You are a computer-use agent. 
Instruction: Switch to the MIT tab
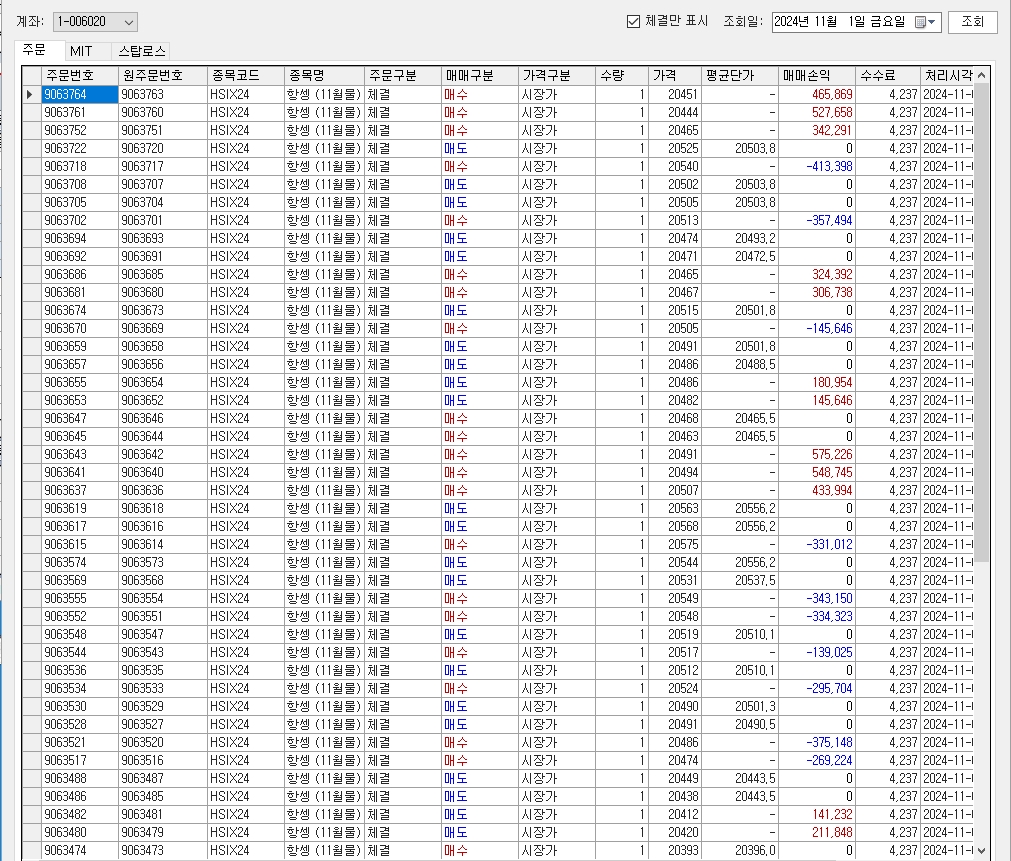81,51
